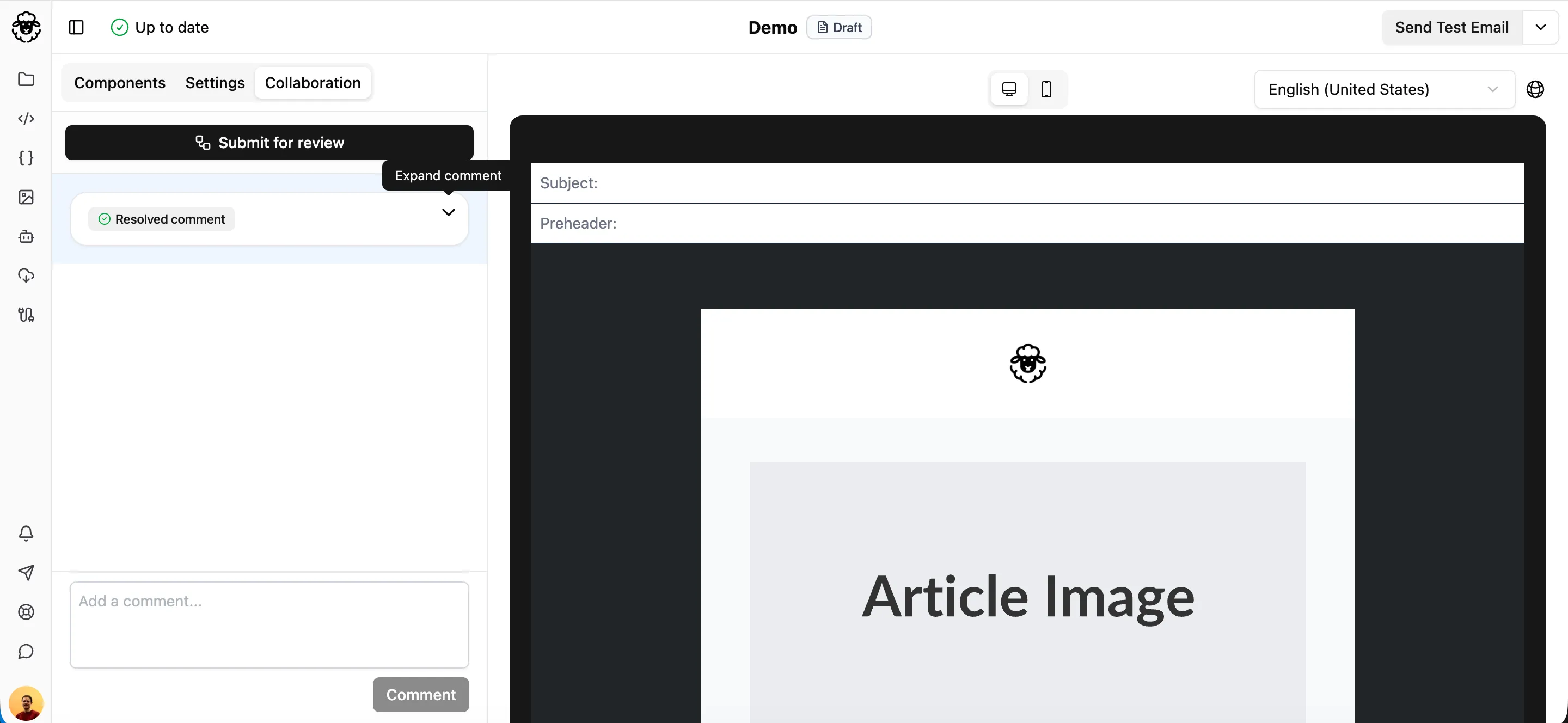
Task: Open the image assets icon
Action: (26, 197)
